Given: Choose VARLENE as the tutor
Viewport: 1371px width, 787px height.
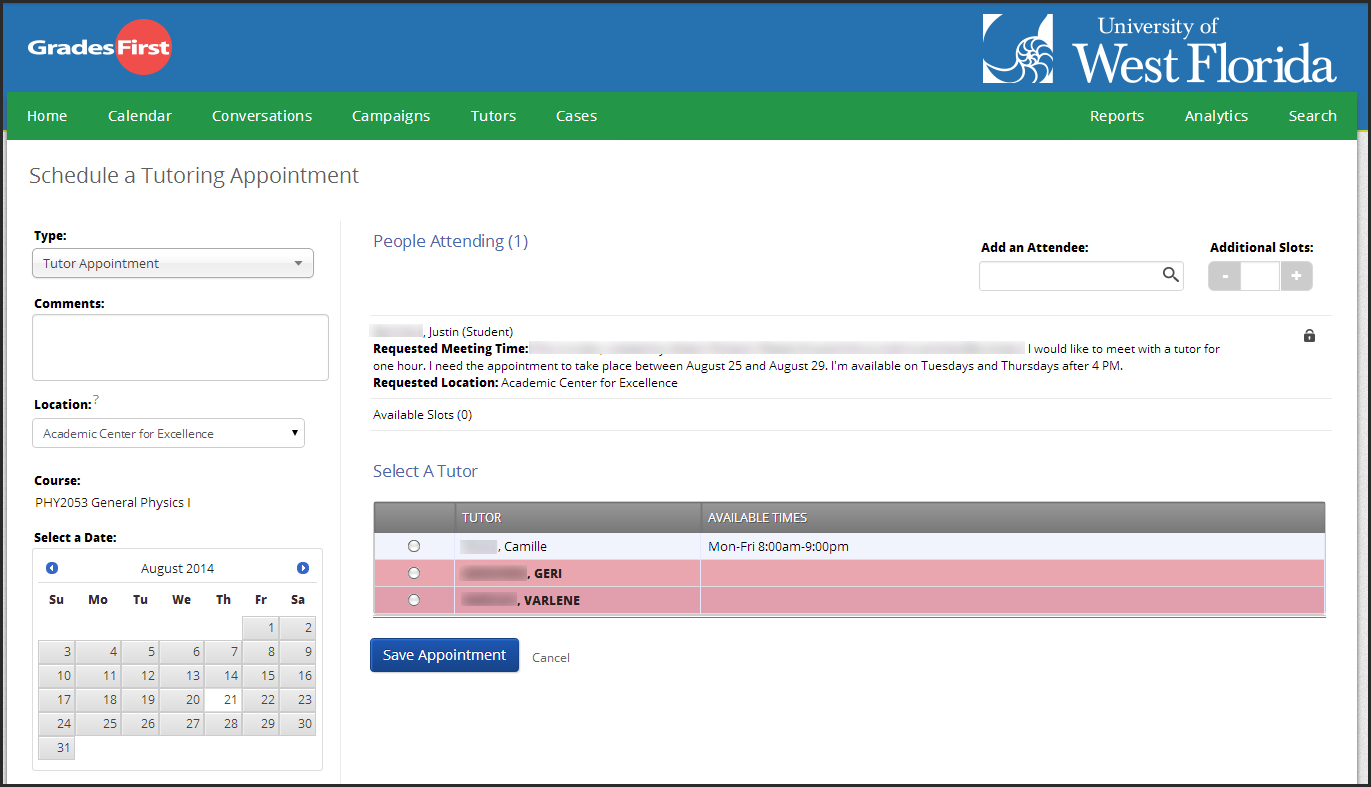Looking at the screenshot, I should pos(414,600).
